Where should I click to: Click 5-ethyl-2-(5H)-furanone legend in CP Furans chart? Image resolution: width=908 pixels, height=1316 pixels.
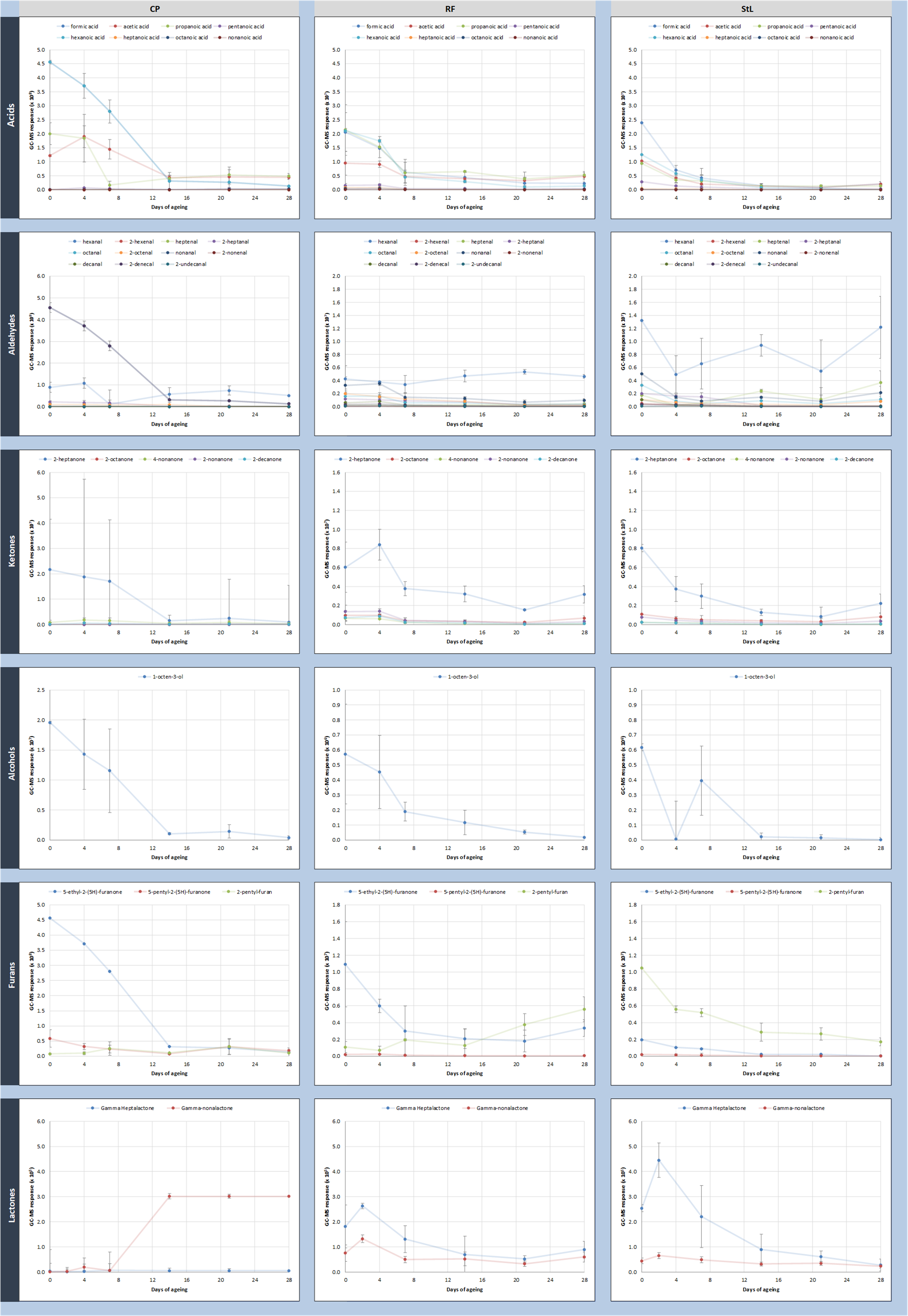pos(86,892)
